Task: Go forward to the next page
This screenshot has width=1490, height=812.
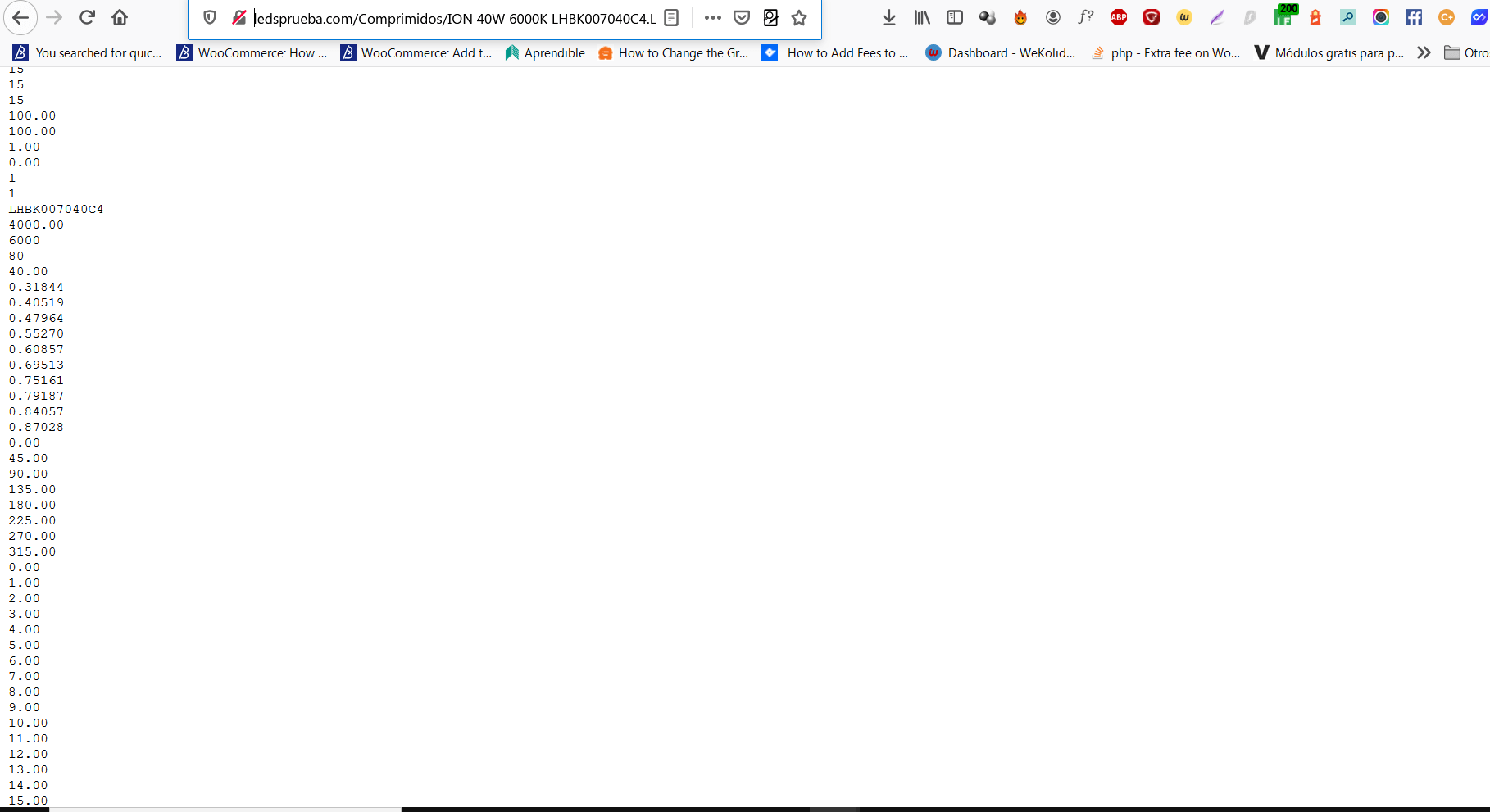Action: click(x=54, y=17)
